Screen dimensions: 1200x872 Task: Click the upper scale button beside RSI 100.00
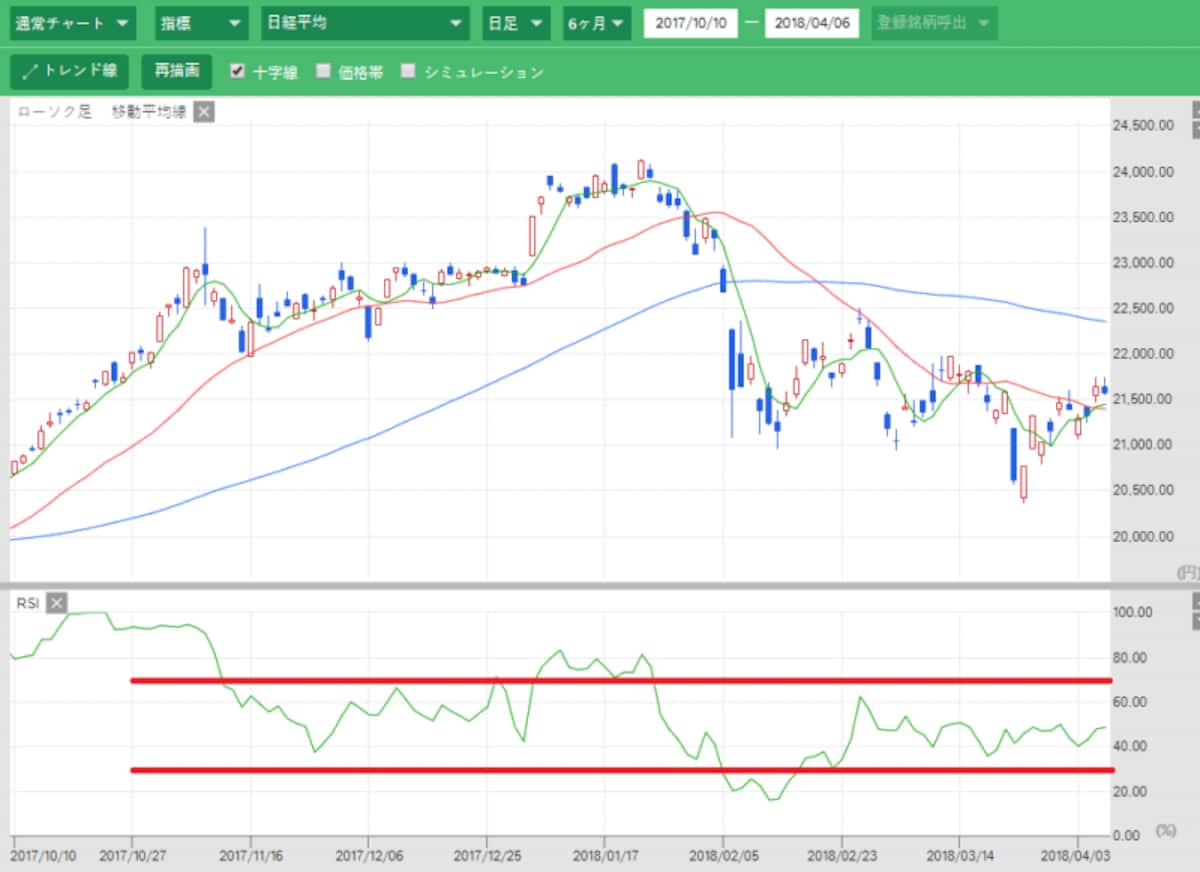[x=1195, y=601]
